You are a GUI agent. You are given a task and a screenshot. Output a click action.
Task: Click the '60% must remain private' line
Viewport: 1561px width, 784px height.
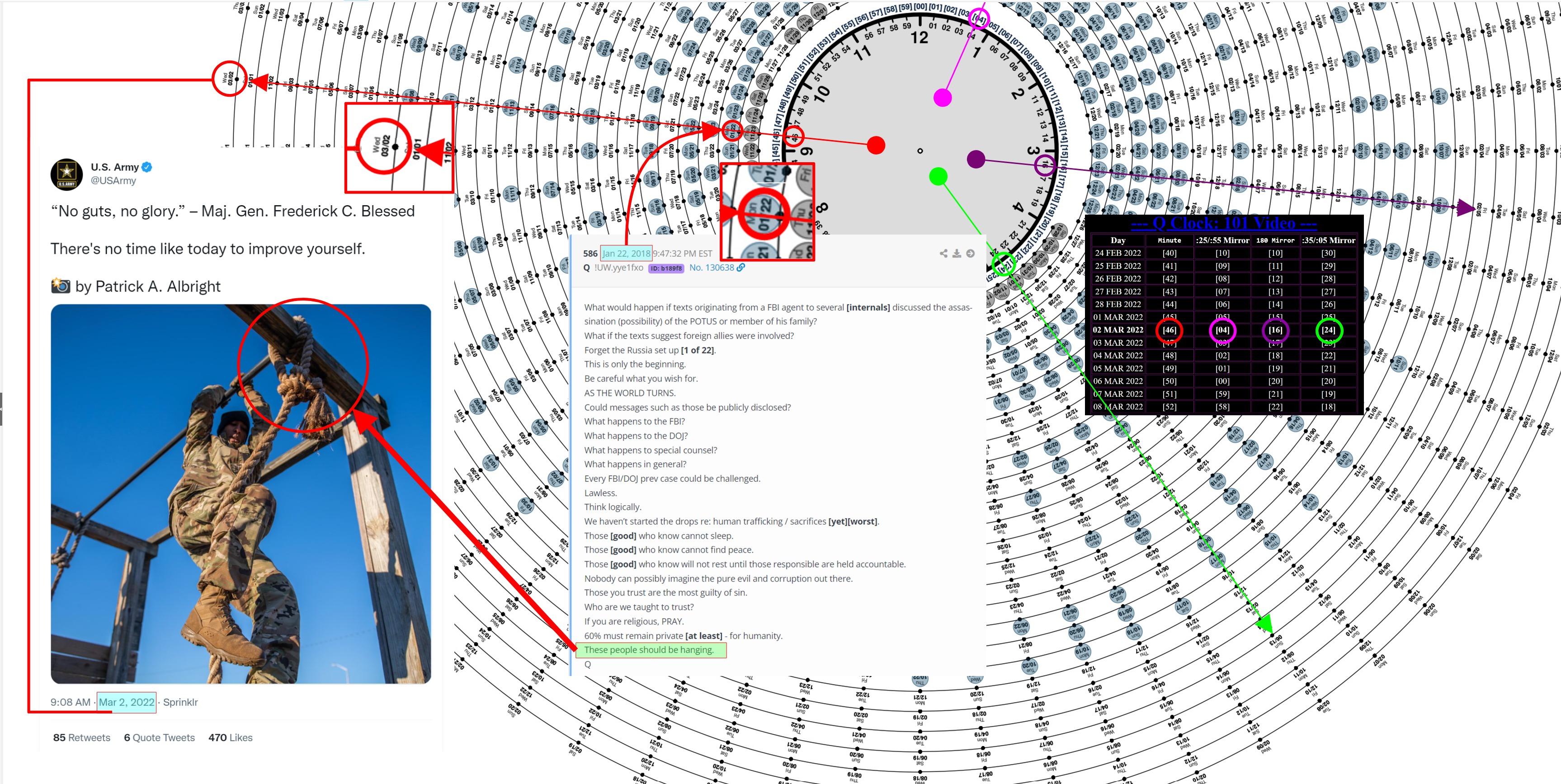tap(683, 636)
